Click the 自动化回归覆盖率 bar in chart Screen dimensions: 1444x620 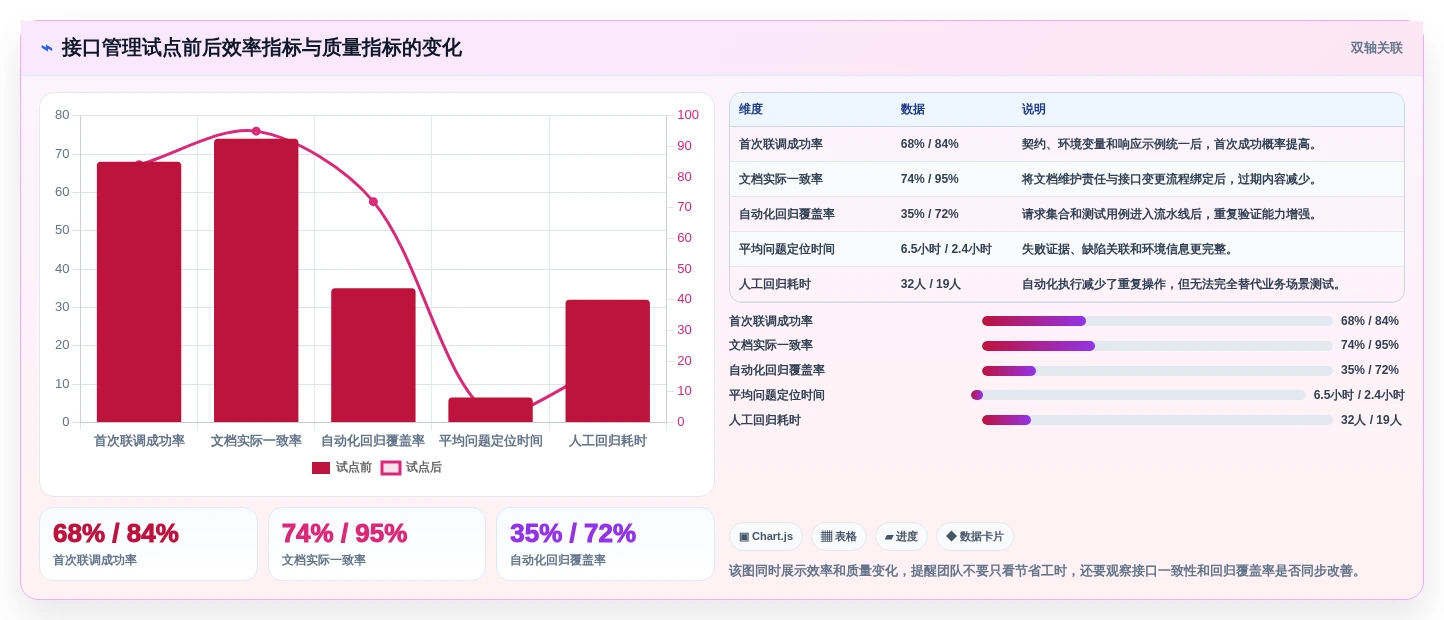point(373,355)
